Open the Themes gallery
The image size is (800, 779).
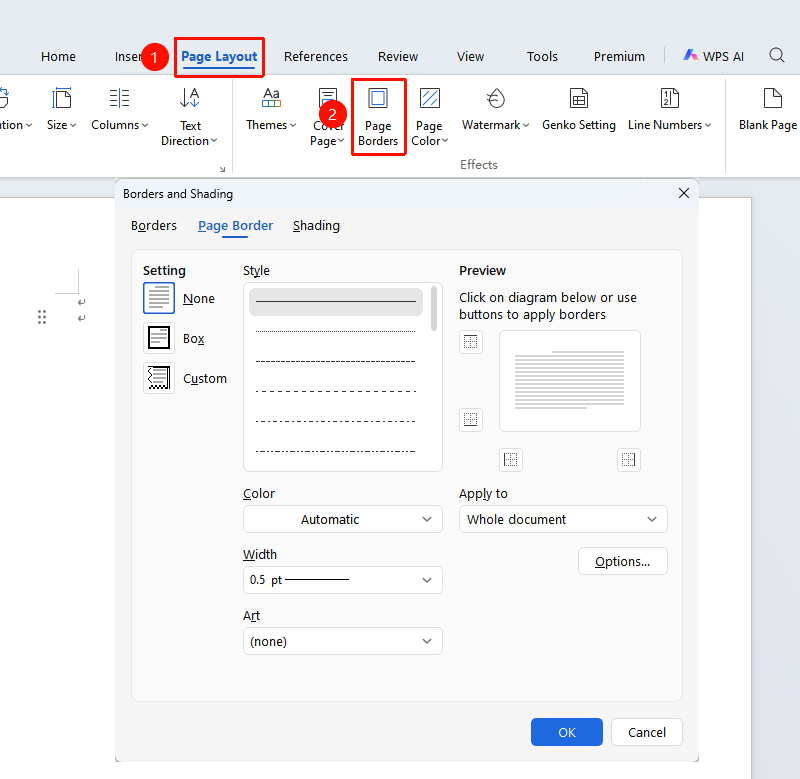pos(271,110)
